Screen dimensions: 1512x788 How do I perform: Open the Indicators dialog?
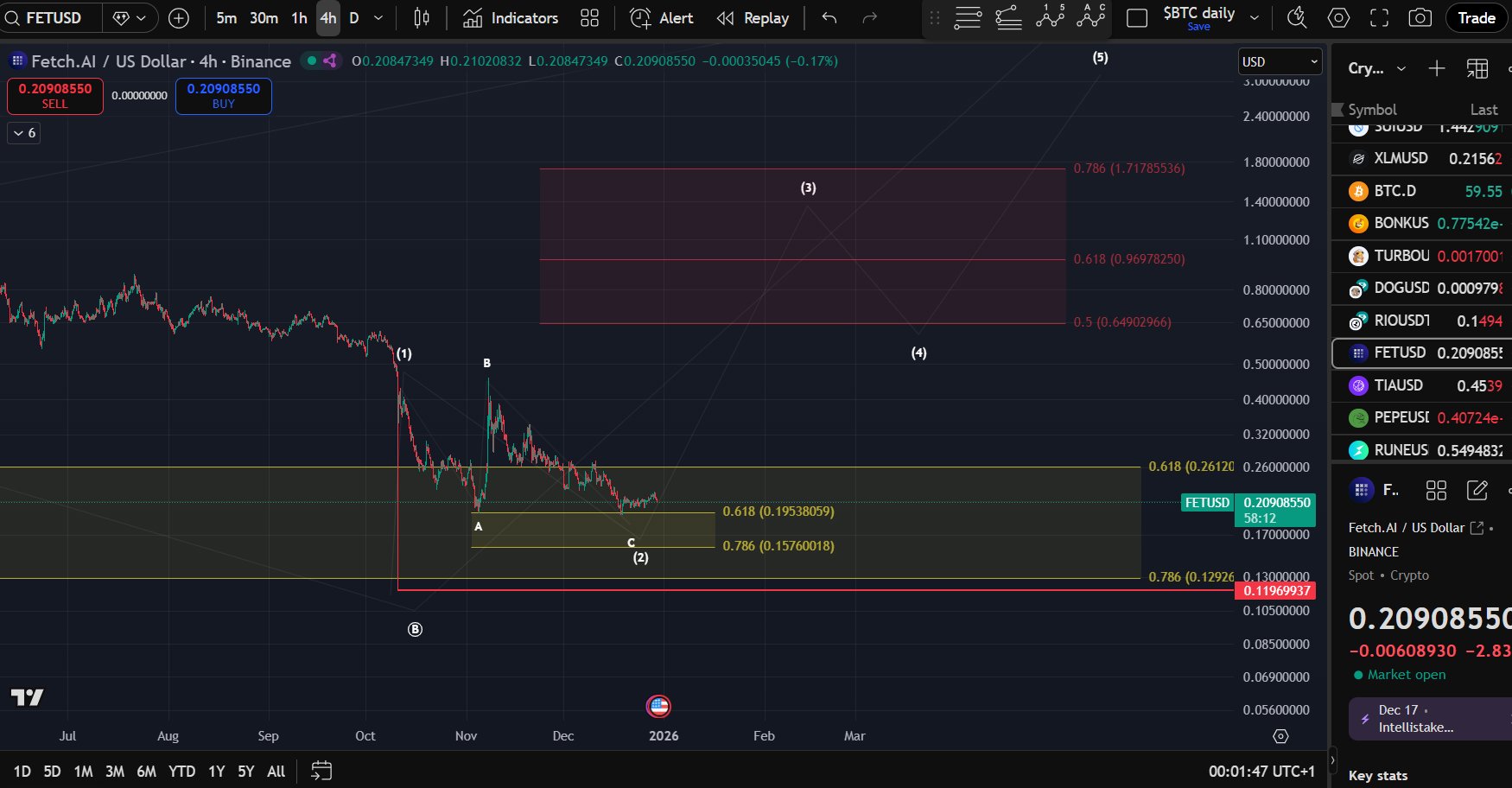click(511, 18)
